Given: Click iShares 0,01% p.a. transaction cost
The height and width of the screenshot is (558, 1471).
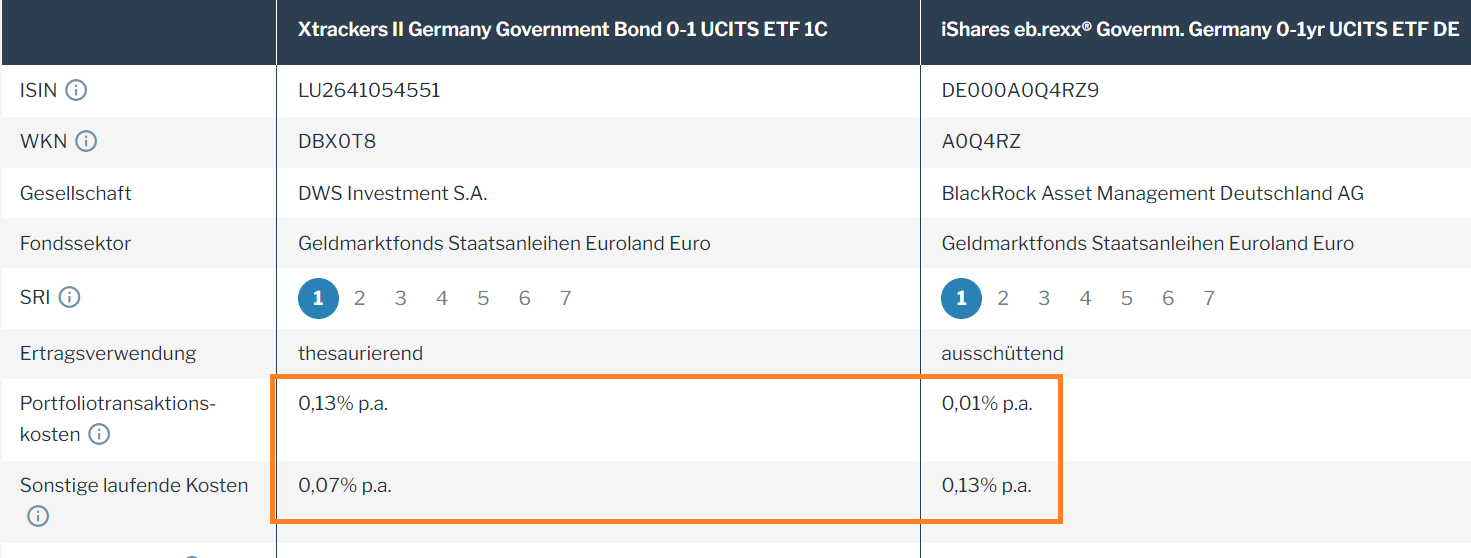Looking at the screenshot, I should [x=986, y=404].
